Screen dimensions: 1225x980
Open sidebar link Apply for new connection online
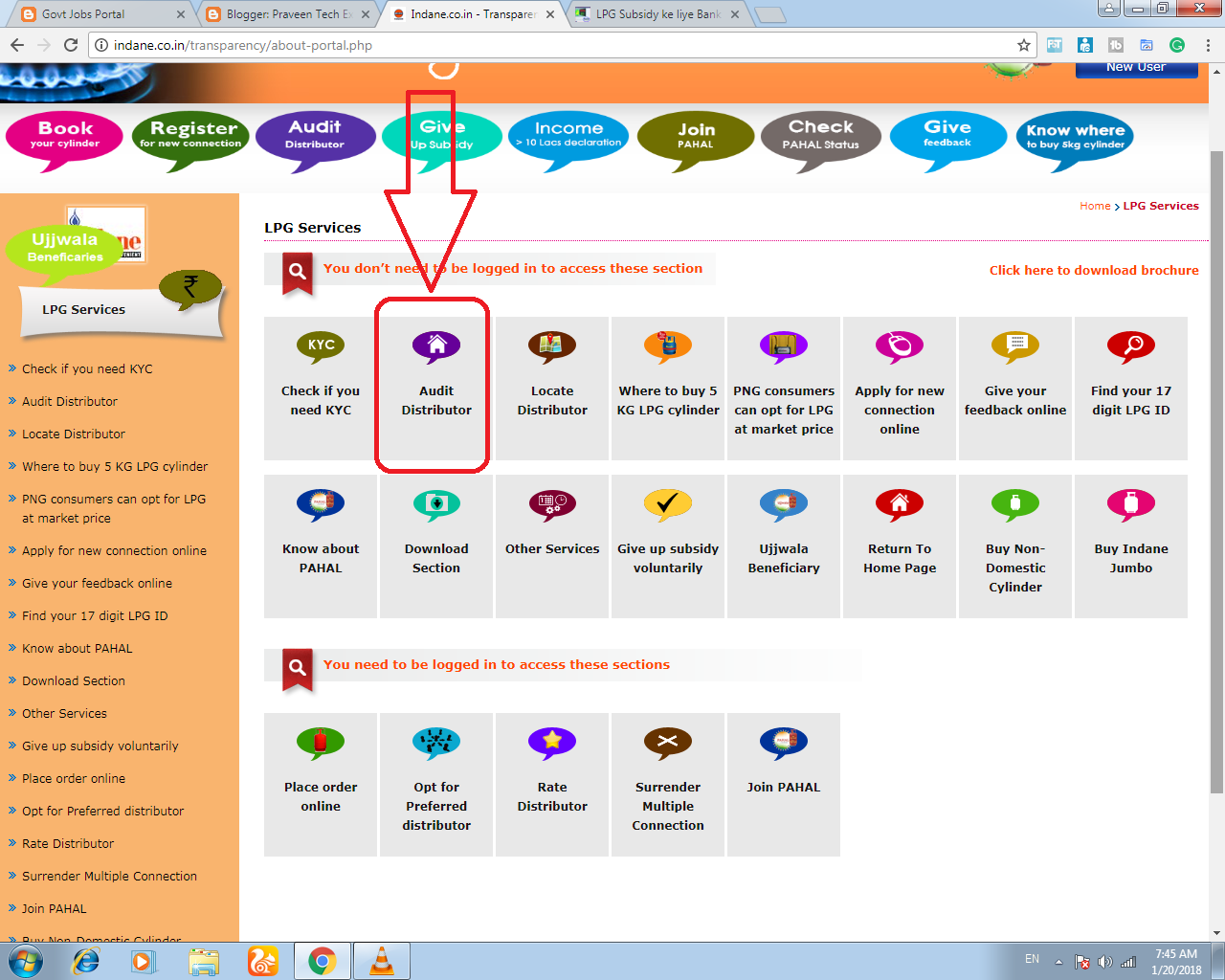114,550
